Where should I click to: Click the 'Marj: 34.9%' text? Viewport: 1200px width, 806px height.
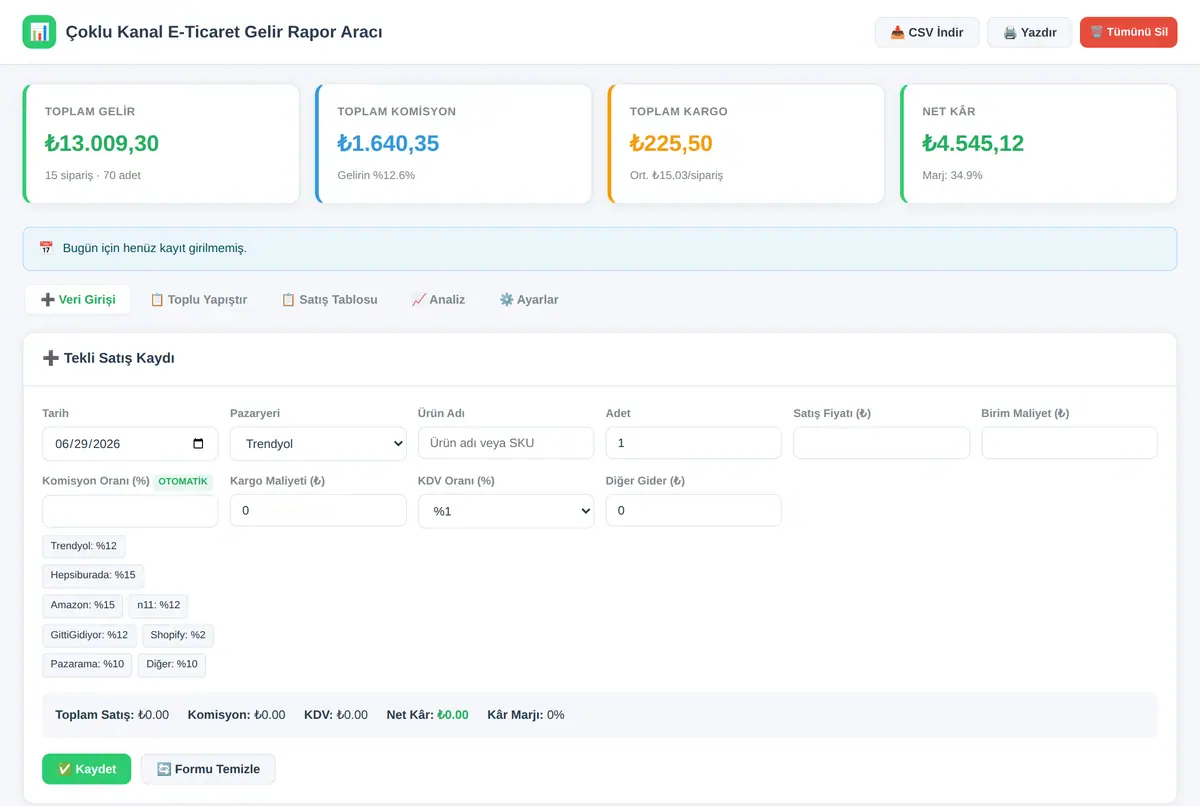click(x=952, y=175)
